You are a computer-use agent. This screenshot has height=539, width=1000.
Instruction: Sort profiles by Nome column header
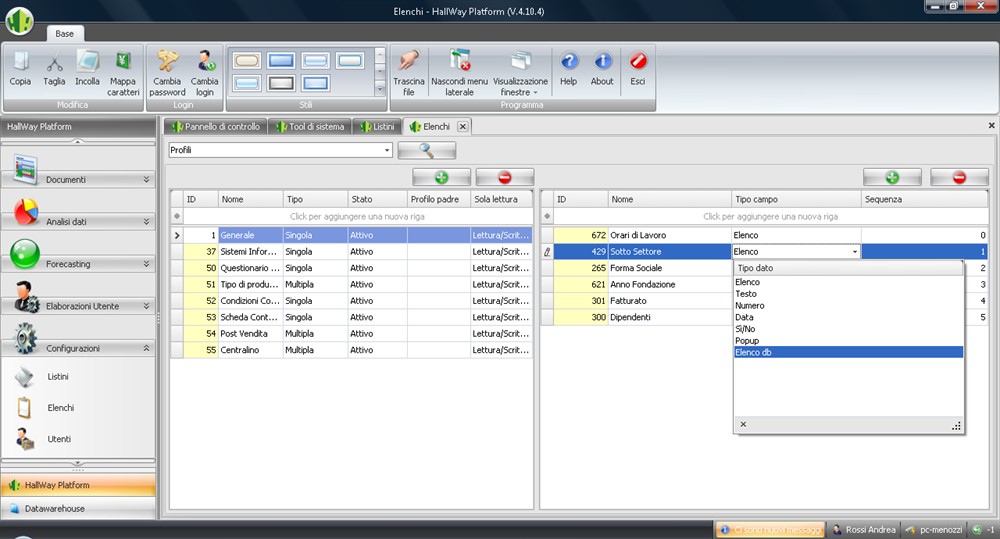click(251, 200)
